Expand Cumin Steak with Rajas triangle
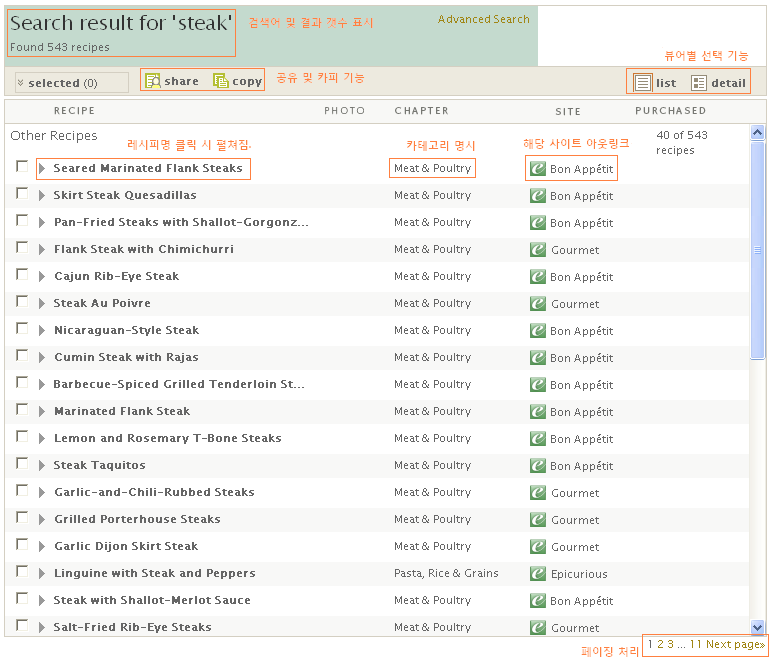 click(x=42, y=357)
